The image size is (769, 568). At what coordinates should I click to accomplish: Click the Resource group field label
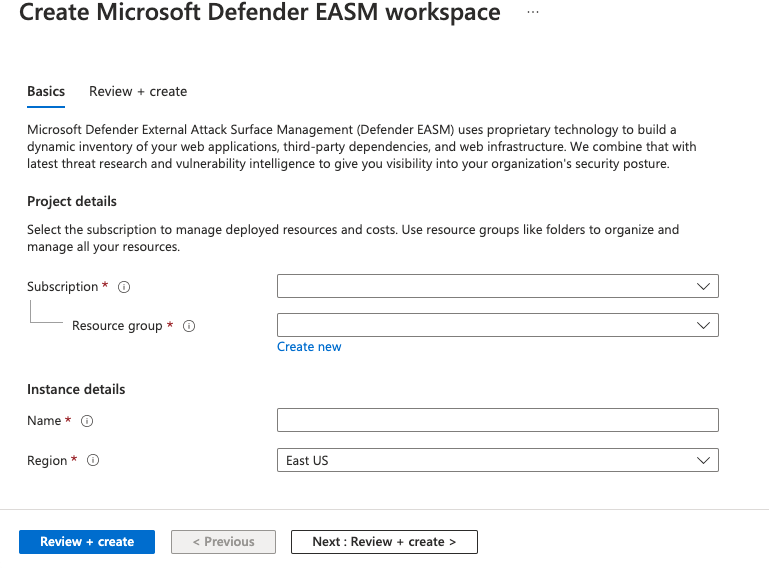116,326
